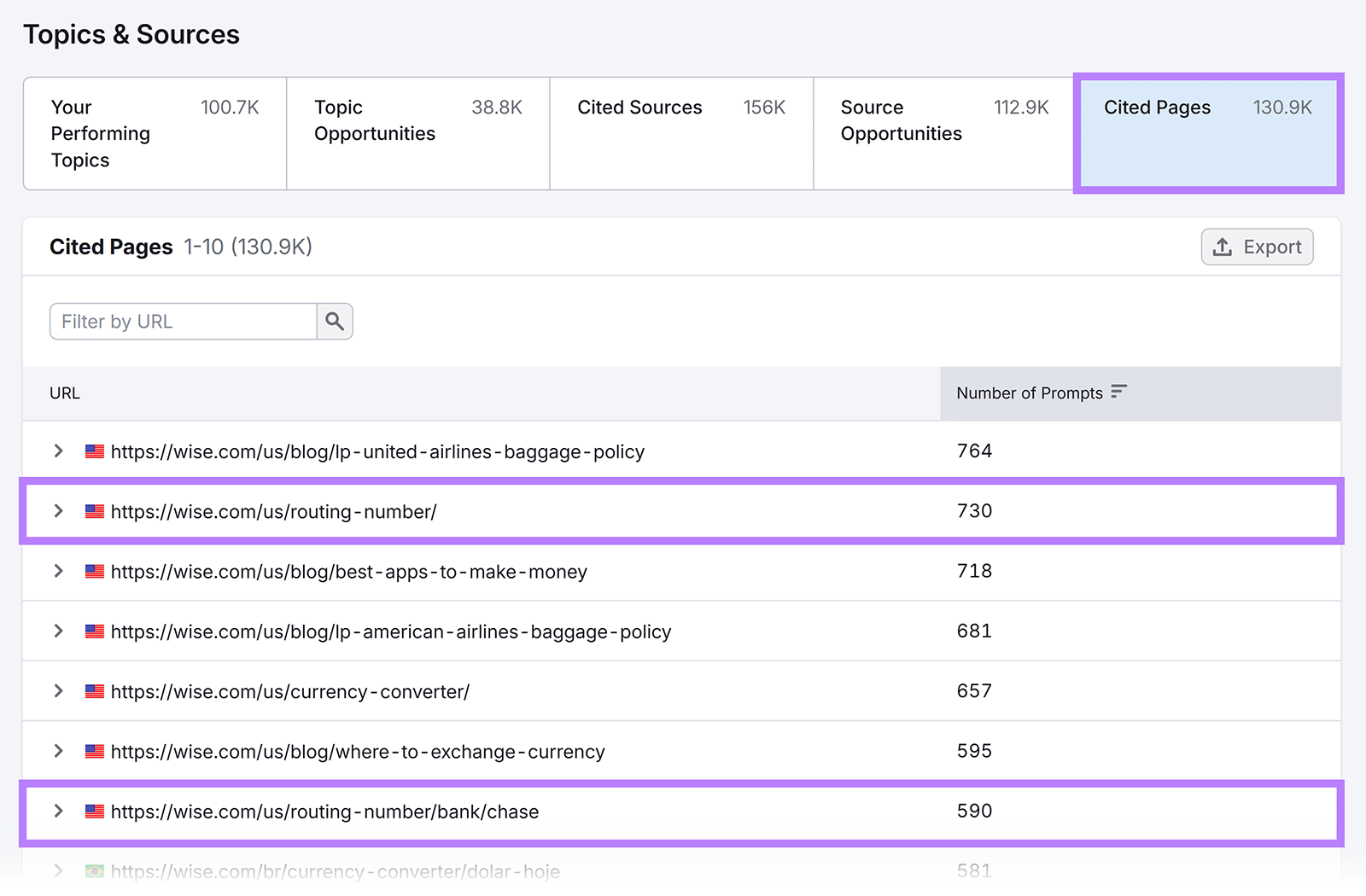The image size is (1366, 896).
Task: Expand the united-airlines-baggage-policy row
Action: [x=58, y=451]
